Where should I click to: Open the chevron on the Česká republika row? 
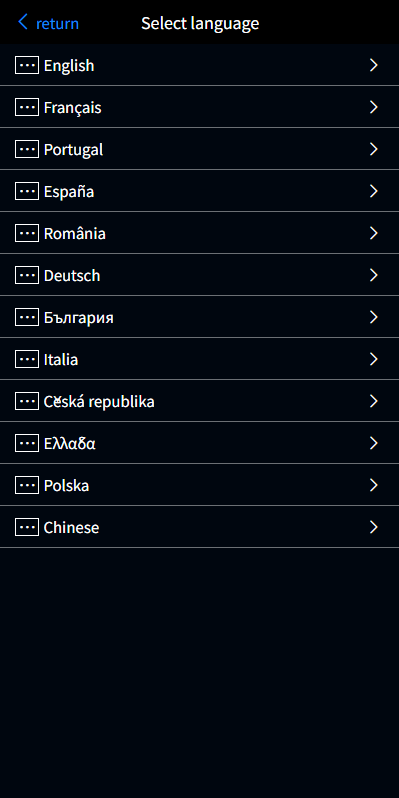(x=374, y=401)
